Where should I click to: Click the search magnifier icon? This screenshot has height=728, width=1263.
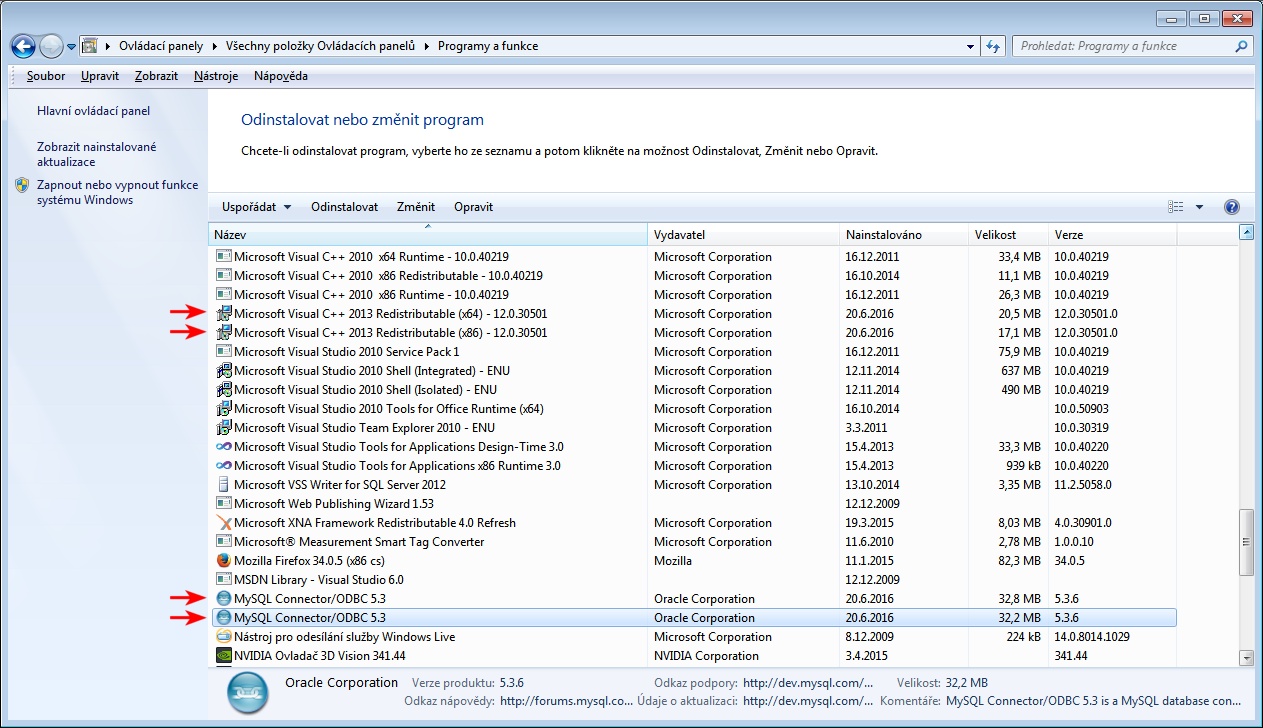point(1241,46)
